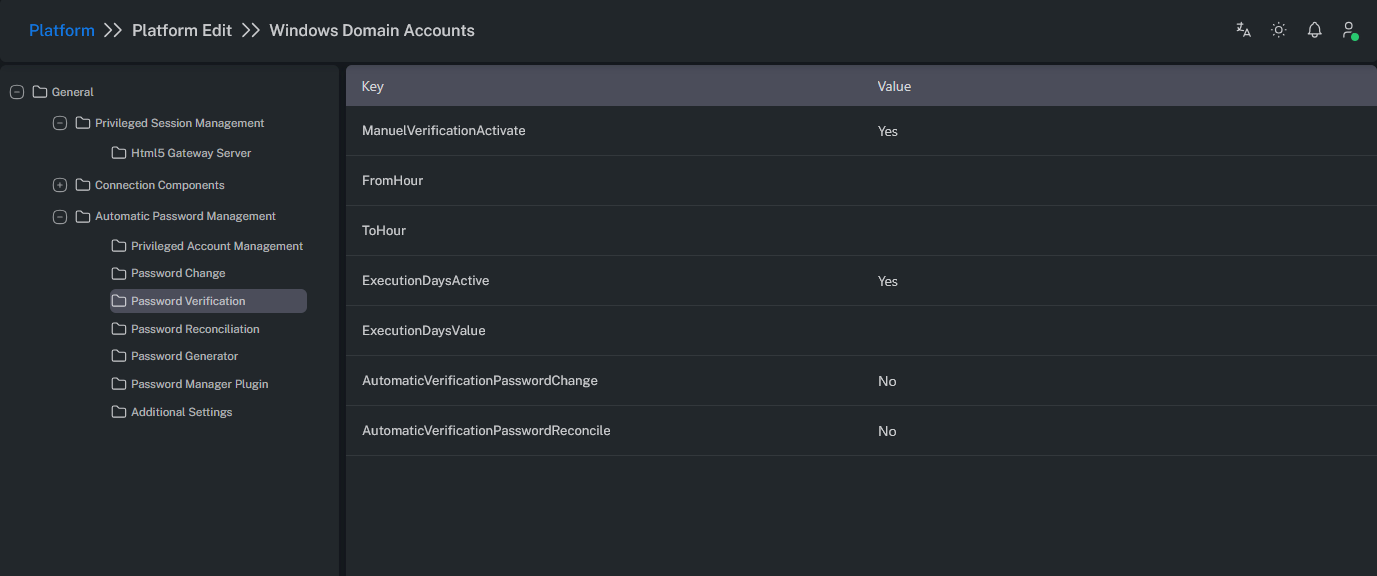Click the Password Generator folder icon

119,356
